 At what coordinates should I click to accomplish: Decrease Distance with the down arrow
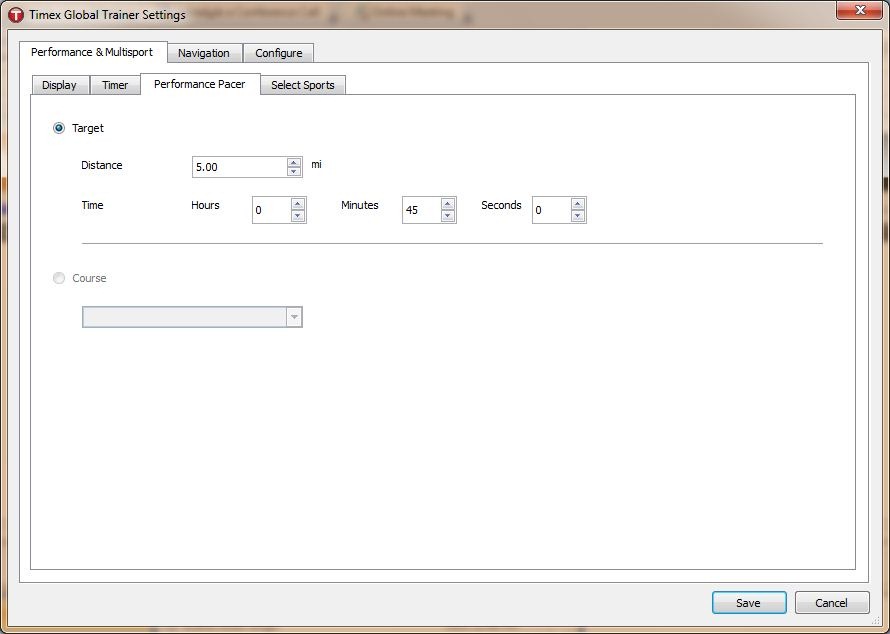293,171
